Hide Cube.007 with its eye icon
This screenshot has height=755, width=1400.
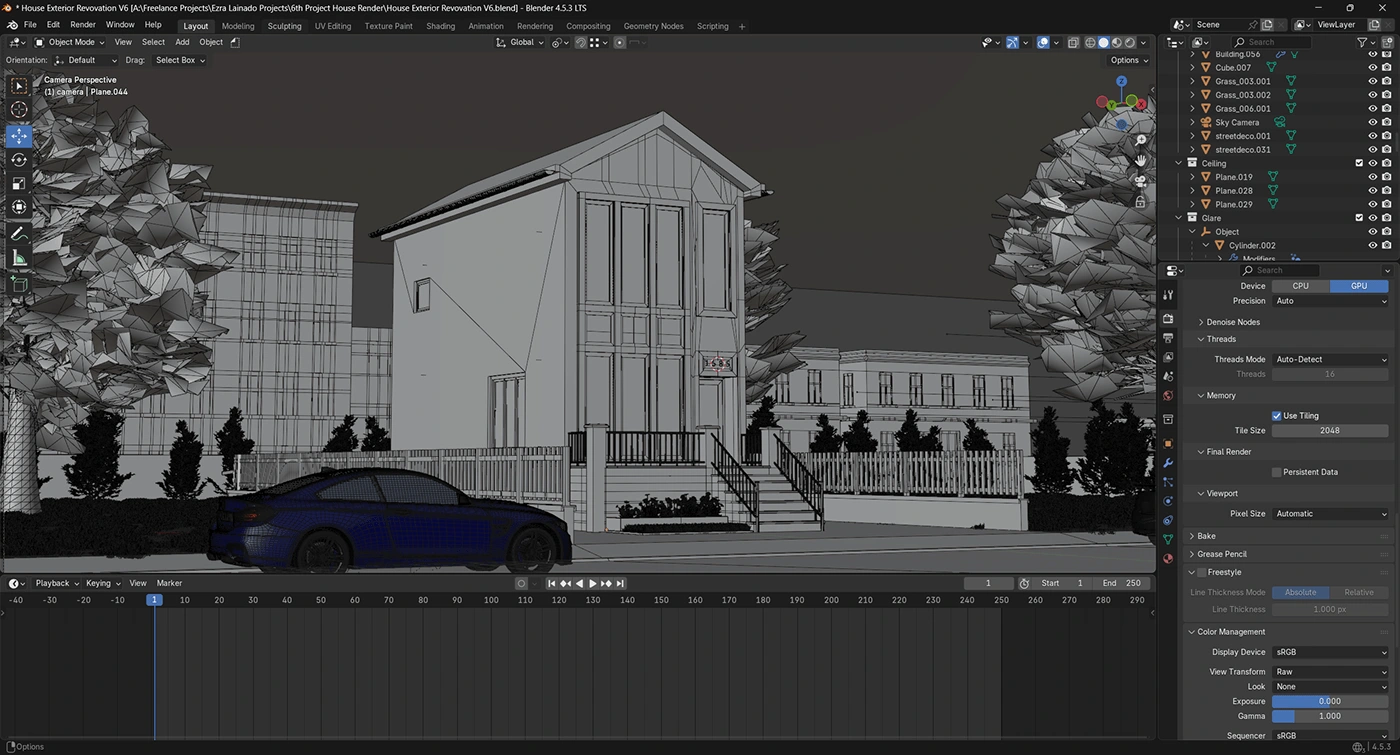(1372, 68)
